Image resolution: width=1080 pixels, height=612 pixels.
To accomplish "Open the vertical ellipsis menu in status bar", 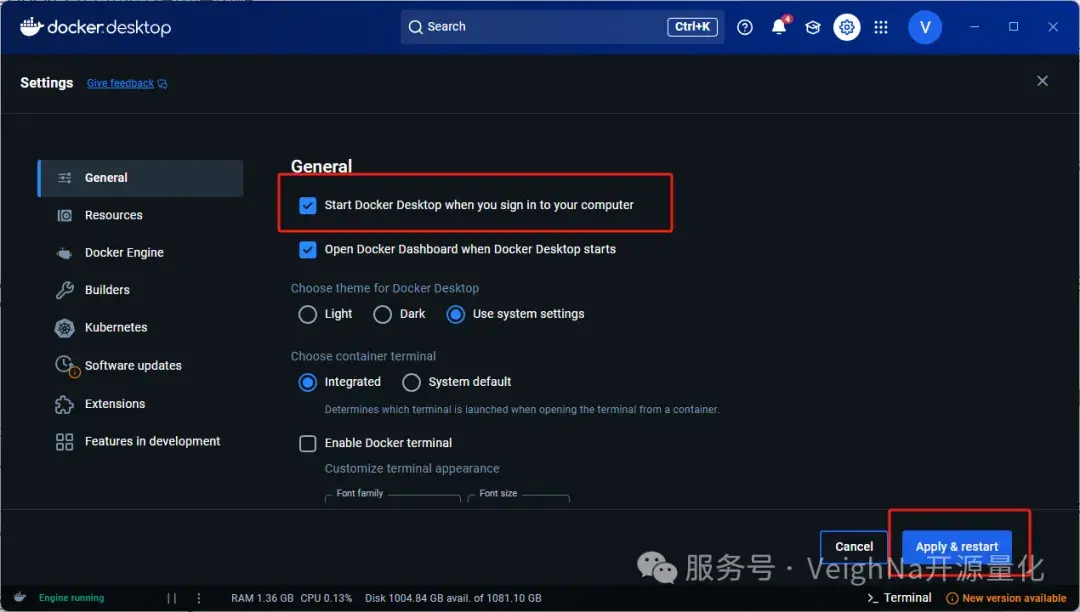I will (198, 597).
